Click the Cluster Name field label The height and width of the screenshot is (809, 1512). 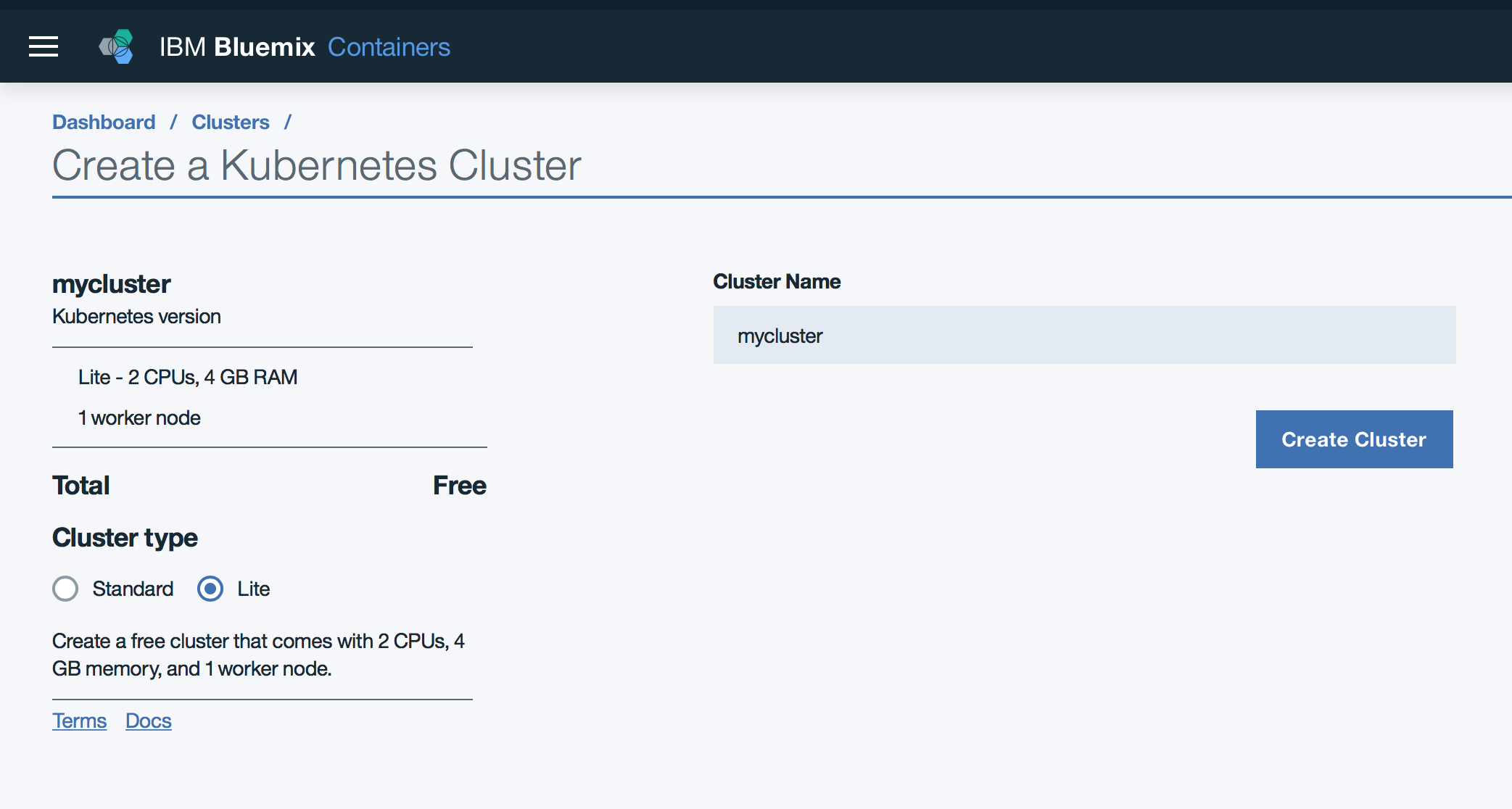pyautogui.click(x=776, y=281)
